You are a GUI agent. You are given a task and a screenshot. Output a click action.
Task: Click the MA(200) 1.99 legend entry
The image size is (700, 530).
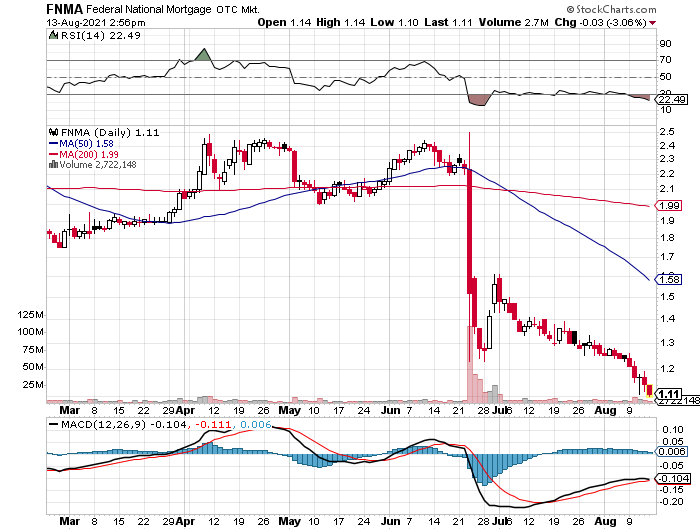[83, 154]
